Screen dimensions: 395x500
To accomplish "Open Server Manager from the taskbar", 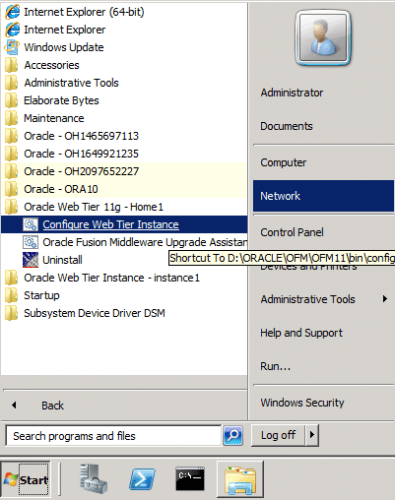I will [x=93, y=479].
